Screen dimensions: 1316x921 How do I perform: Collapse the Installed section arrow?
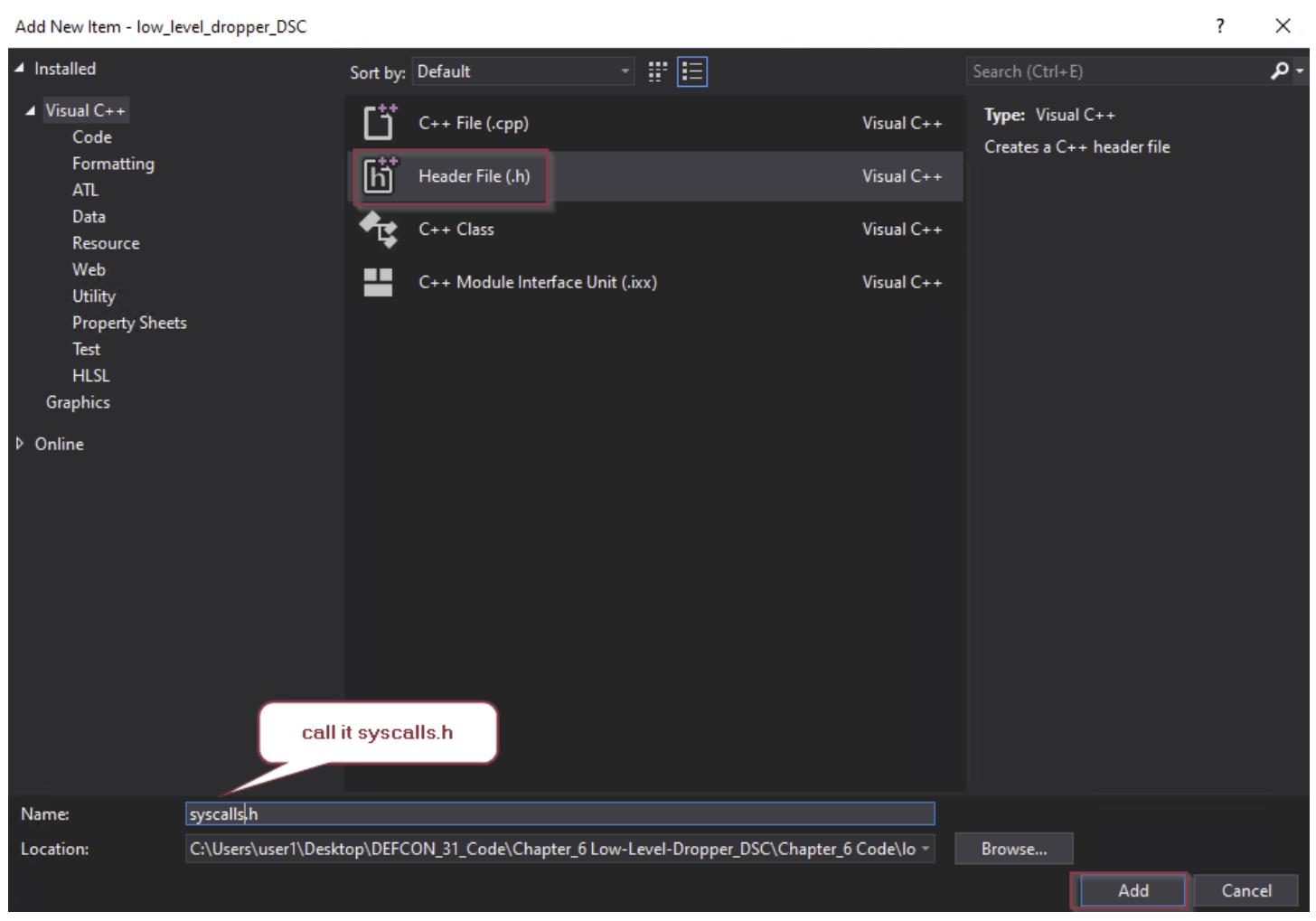(19, 69)
